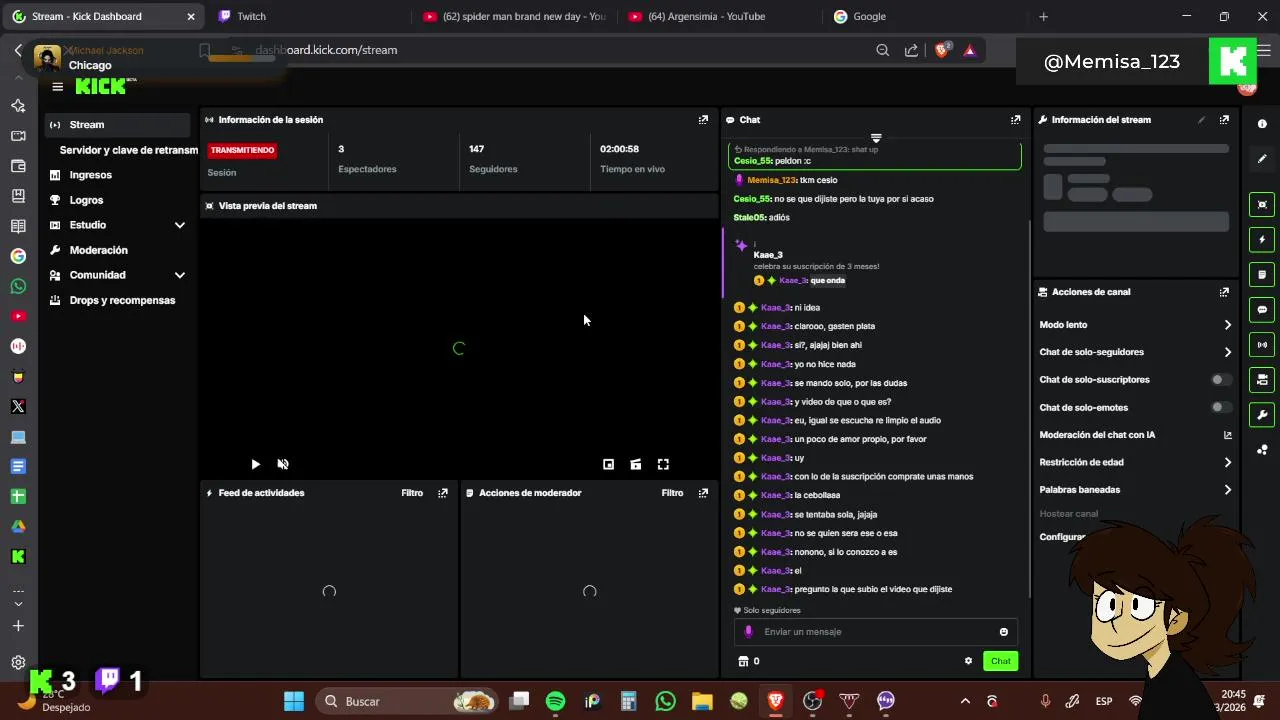The width and height of the screenshot is (1280, 720).
Task: Send message with green Chat button
Action: (x=1000, y=661)
